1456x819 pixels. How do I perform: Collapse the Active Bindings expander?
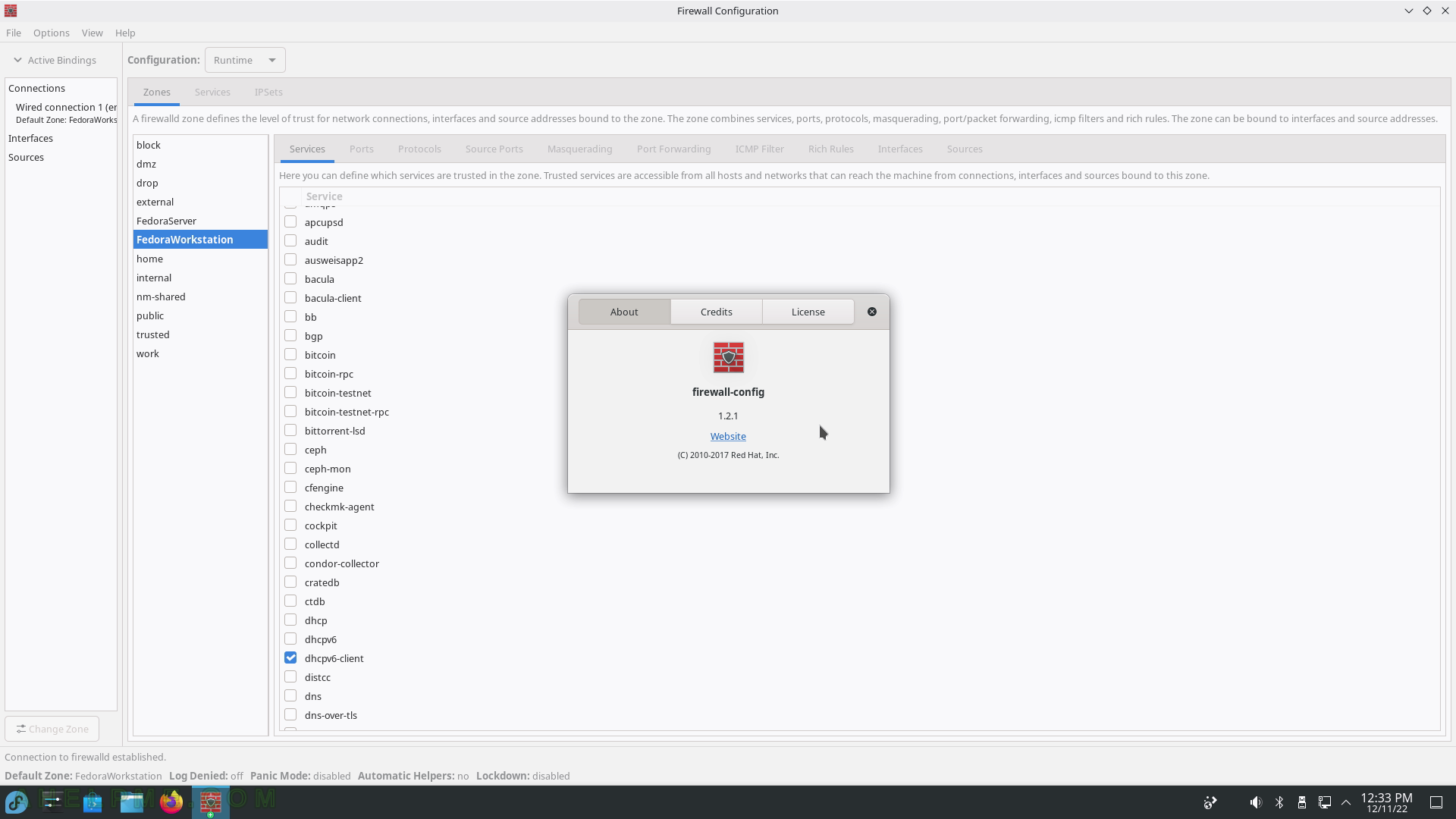click(x=55, y=60)
